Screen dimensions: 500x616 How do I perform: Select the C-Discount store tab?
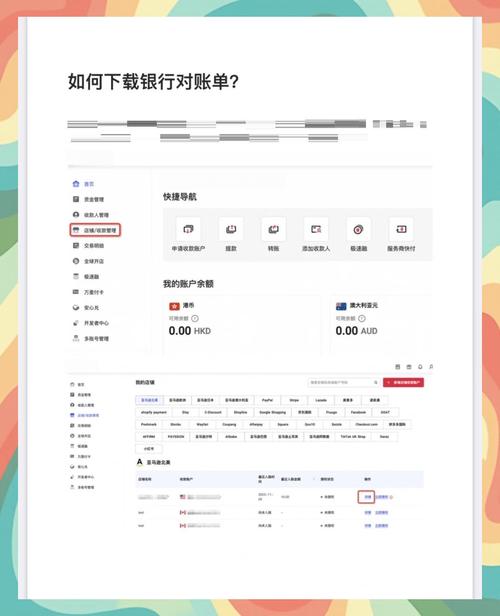click(x=213, y=412)
